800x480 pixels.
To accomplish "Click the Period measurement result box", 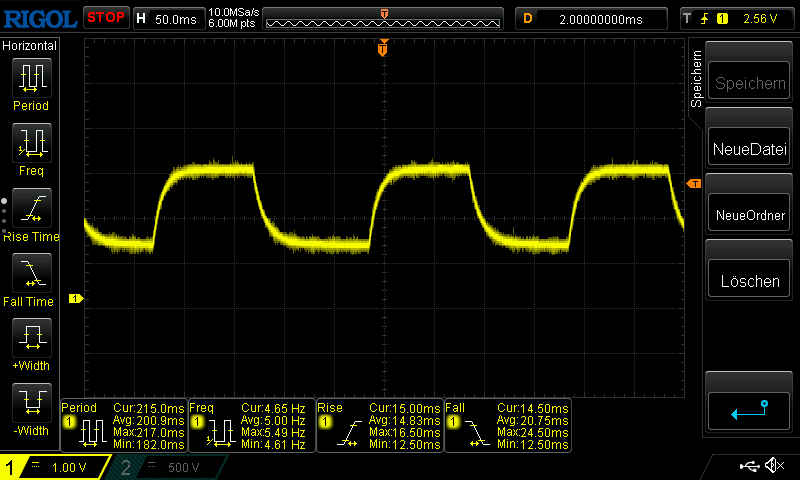I will click(x=123, y=425).
